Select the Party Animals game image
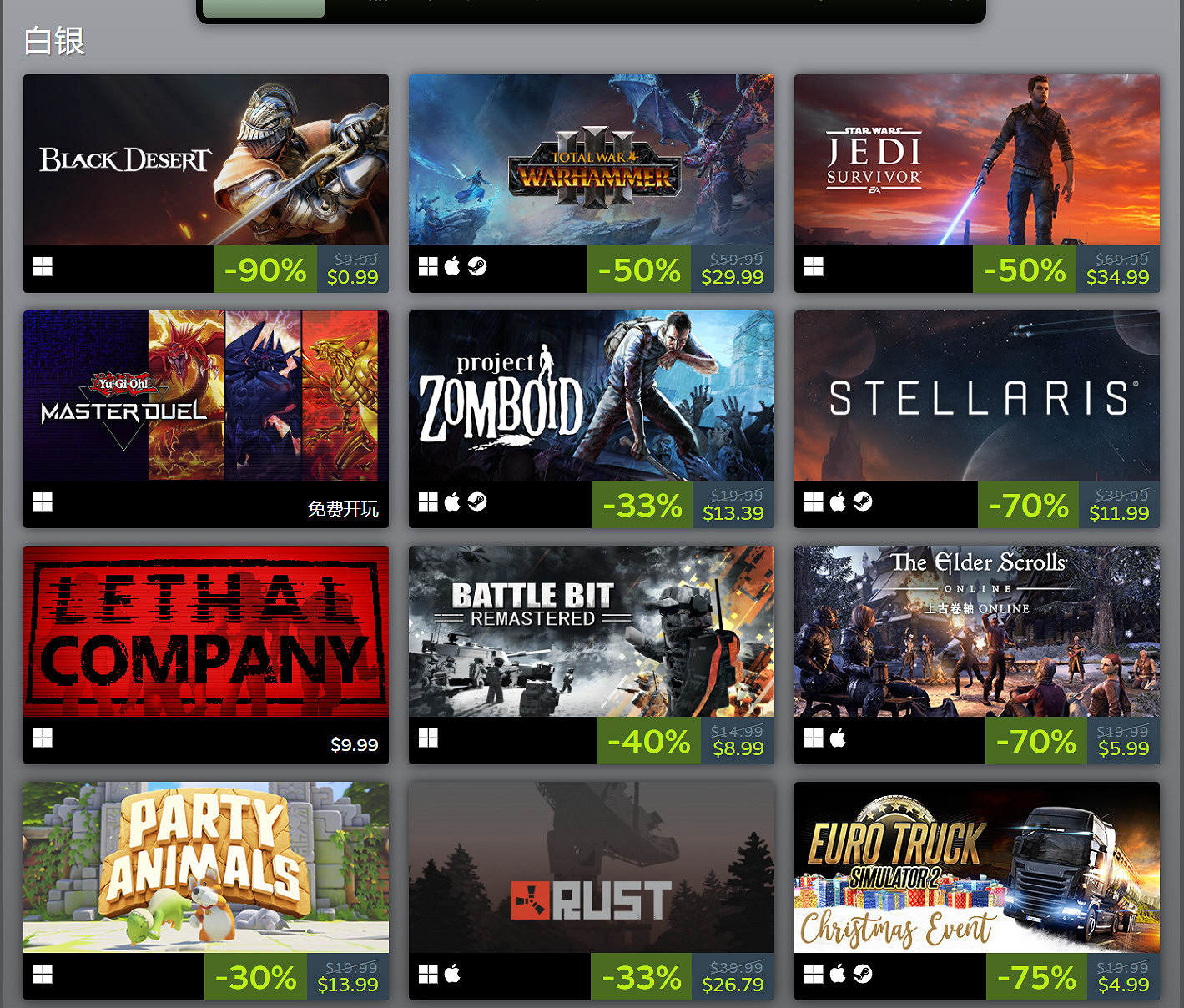Screen dimensions: 1184x1008 coord(206,868)
